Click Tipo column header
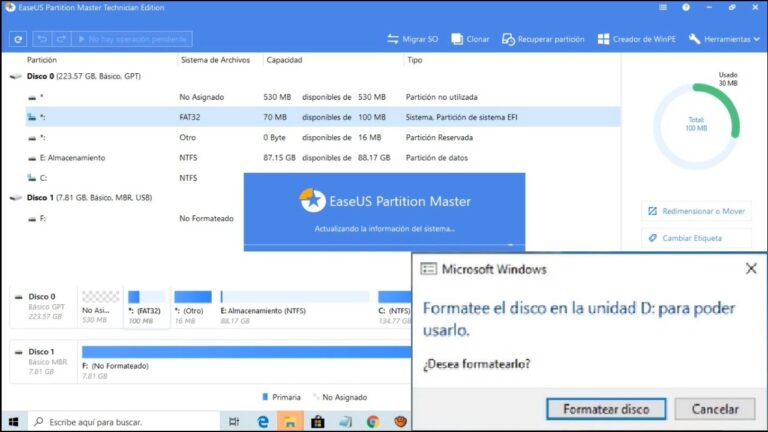This screenshot has height=432, width=768. (x=414, y=60)
